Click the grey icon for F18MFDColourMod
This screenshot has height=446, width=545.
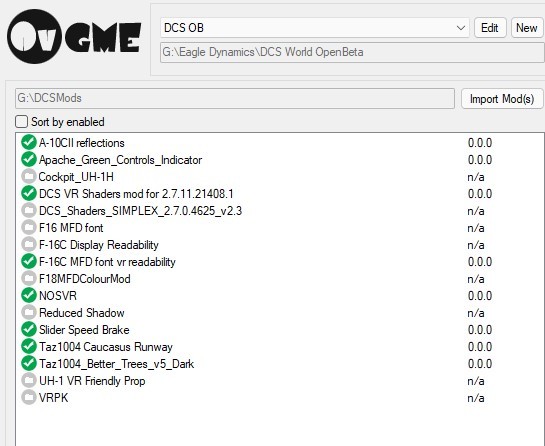29,279
